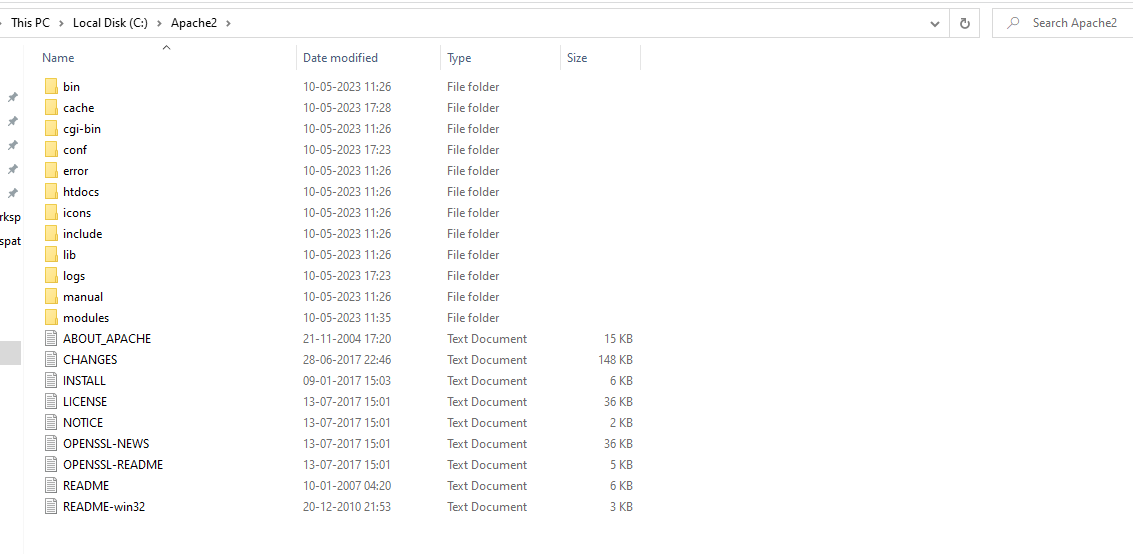Screen dimensions: 1133x554
Task: Expand the chevron after Apache2
Action: tap(229, 23)
